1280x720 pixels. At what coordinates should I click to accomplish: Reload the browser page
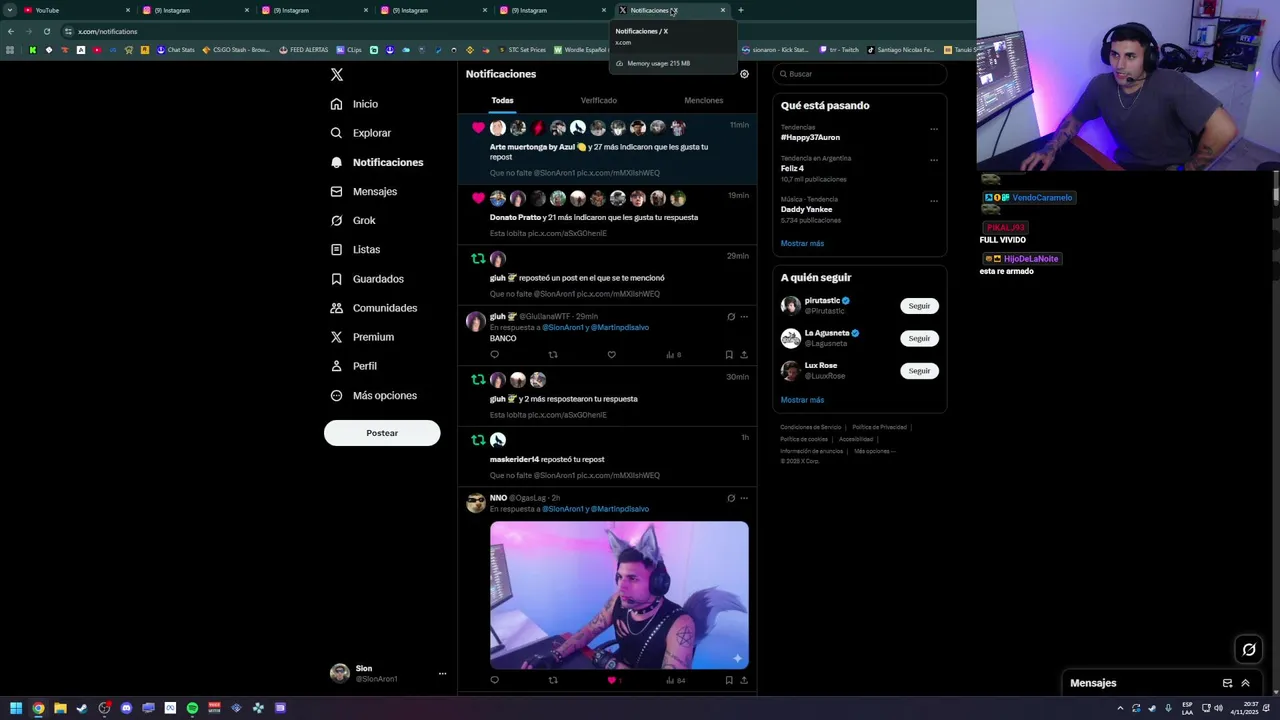point(47,31)
